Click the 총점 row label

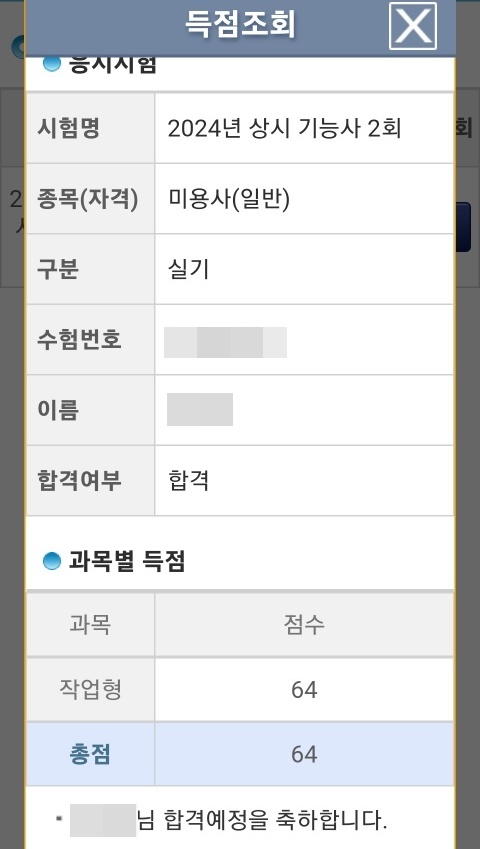coord(90,754)
